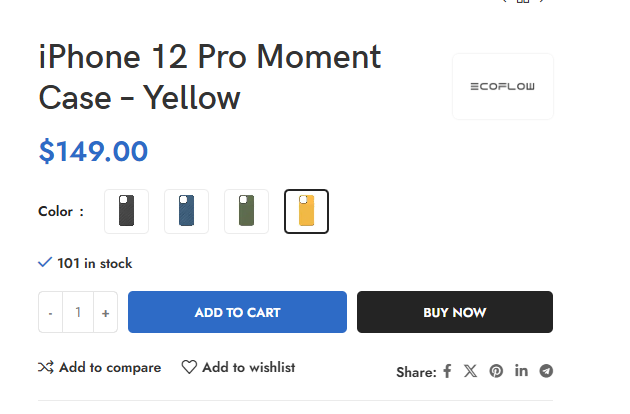Share product via Telegram
This screenshot has height=414, width=630.
(546, 371)
